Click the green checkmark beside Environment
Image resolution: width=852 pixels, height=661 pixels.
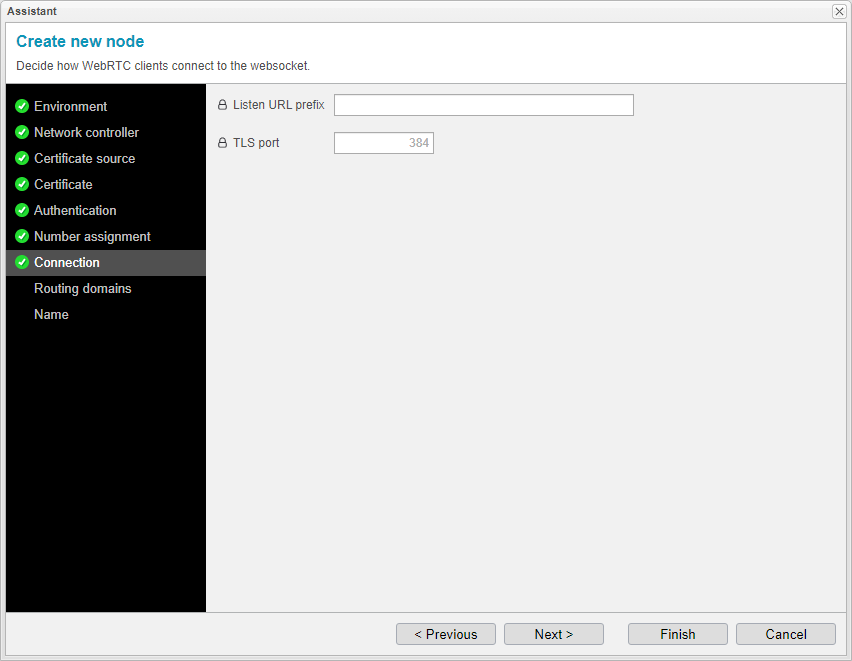click(22, 106)
